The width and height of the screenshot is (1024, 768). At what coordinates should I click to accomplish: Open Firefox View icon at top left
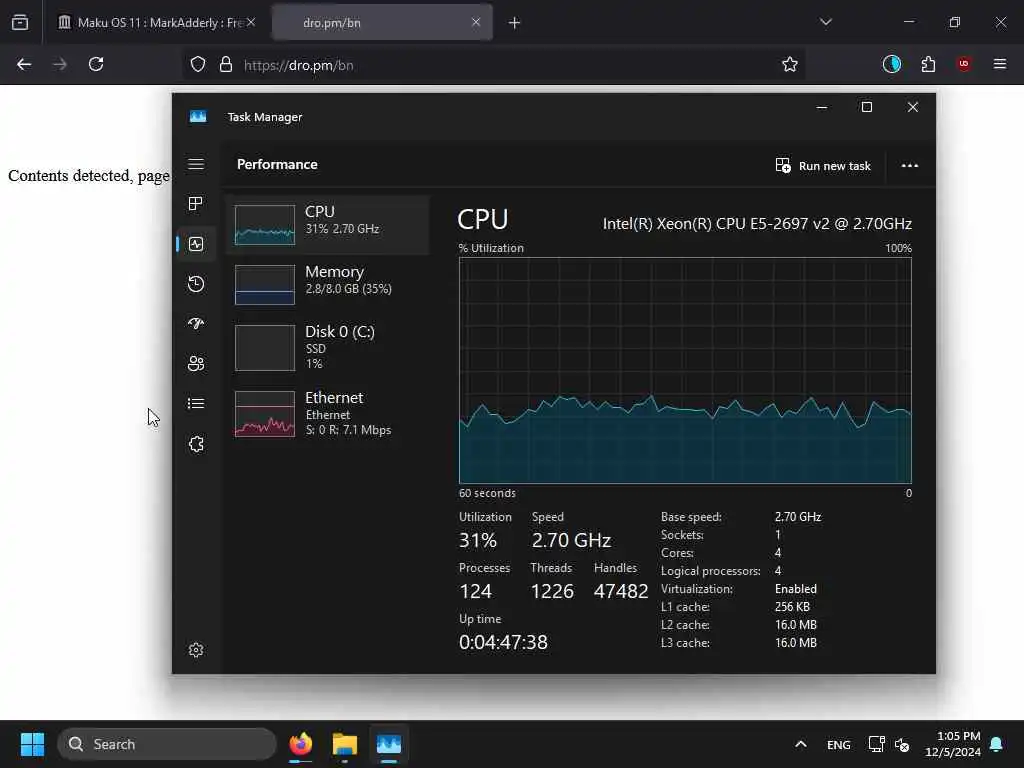pyautogui.click(x=20, y=23)
